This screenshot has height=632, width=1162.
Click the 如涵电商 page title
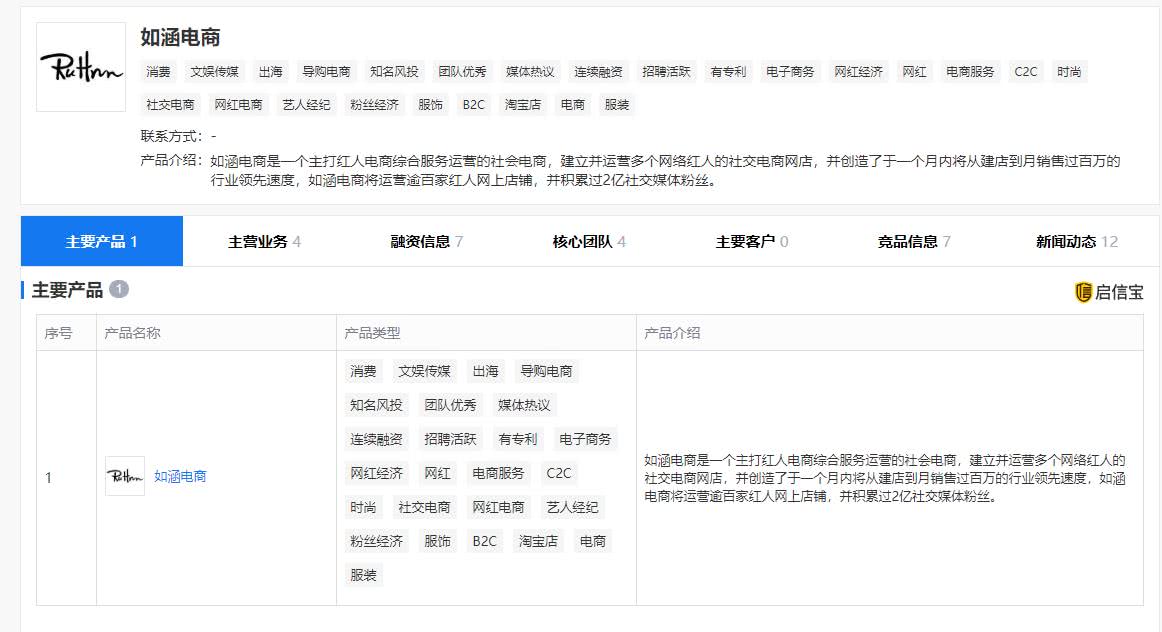180,37
